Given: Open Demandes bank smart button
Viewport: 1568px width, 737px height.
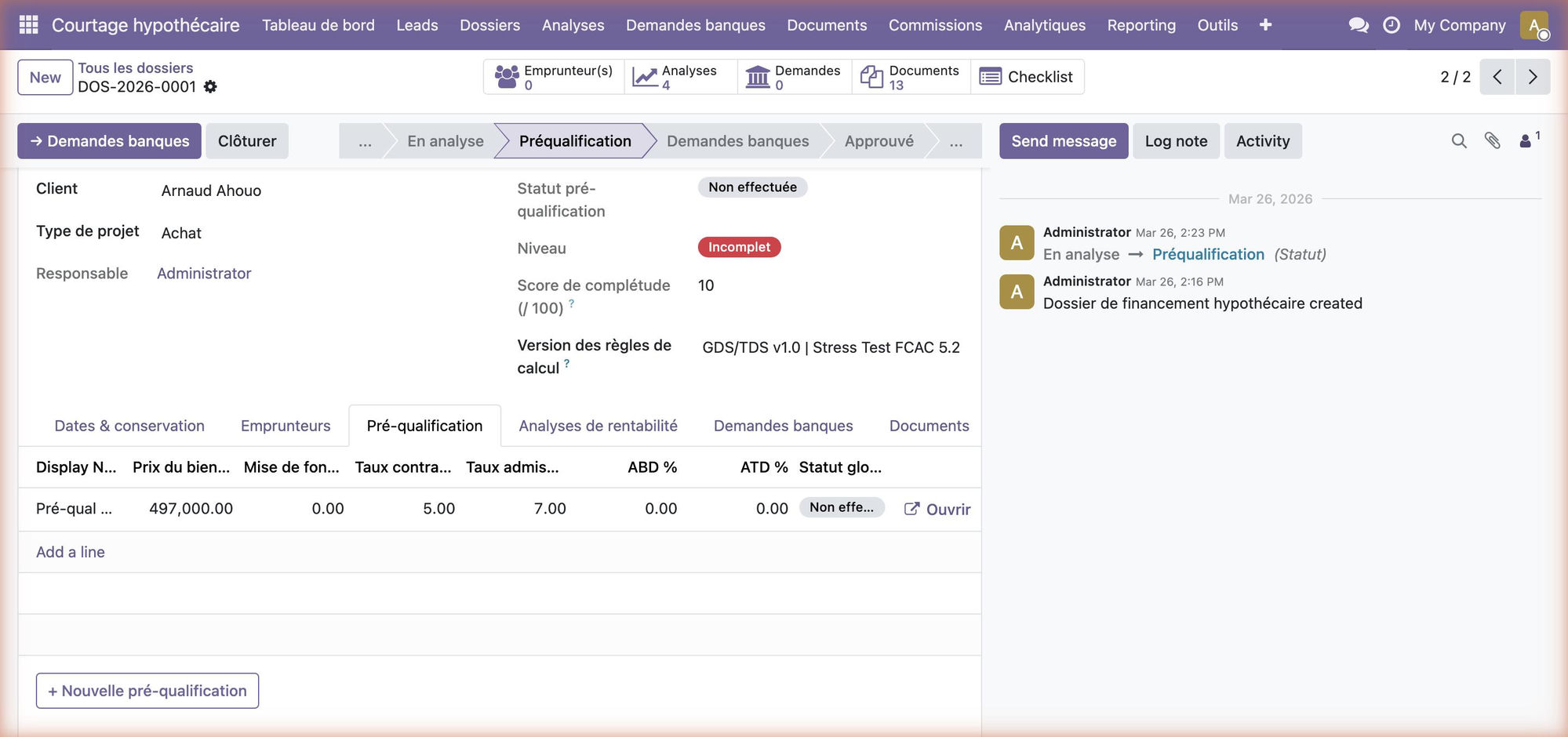Looking at the screenshot, I should tap(795, 77).
